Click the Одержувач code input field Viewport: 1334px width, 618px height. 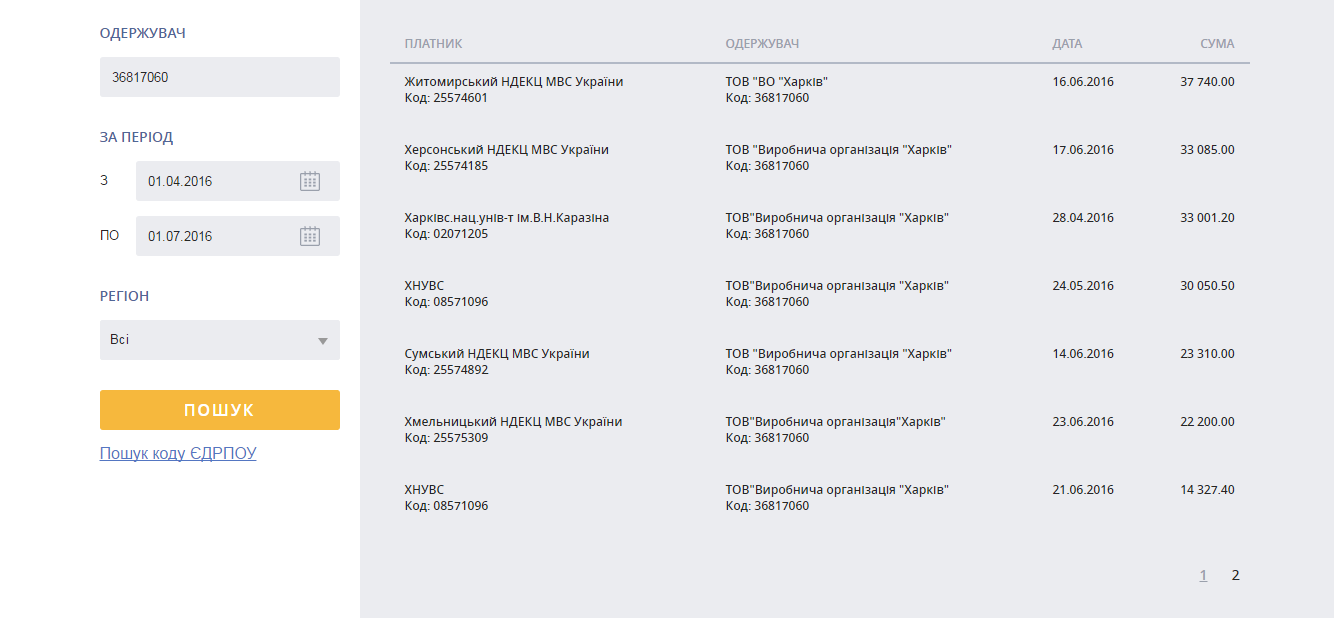tap(220, 77)
